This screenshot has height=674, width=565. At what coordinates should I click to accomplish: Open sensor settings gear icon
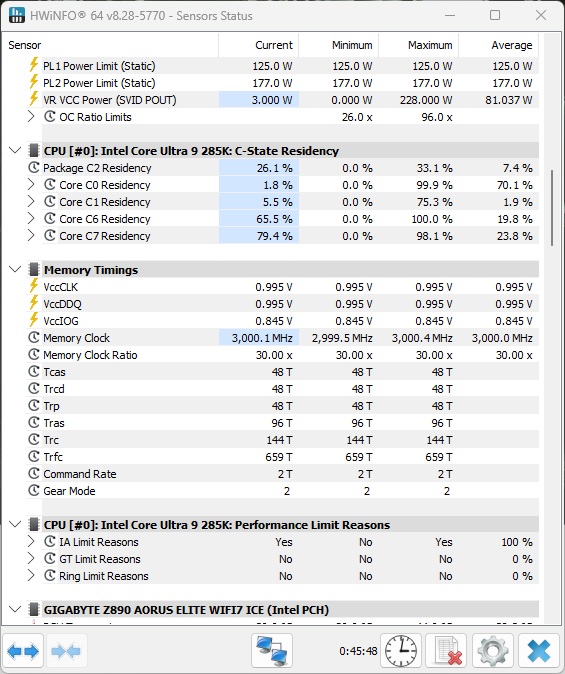click(493, 651)
